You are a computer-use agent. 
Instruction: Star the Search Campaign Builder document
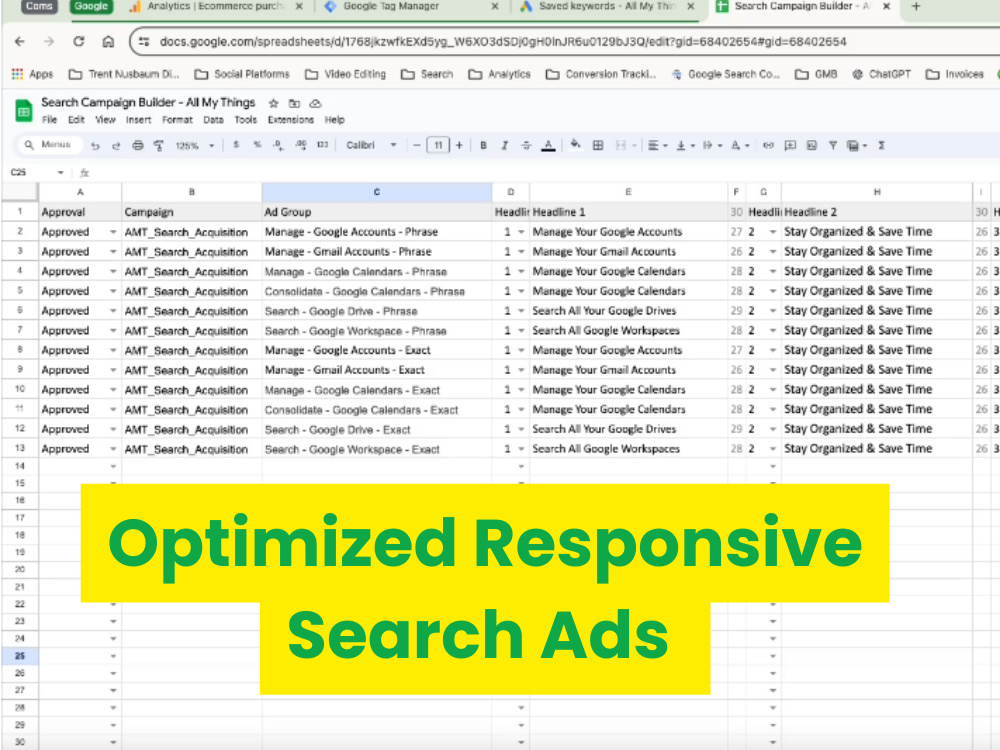coord(274,103)
